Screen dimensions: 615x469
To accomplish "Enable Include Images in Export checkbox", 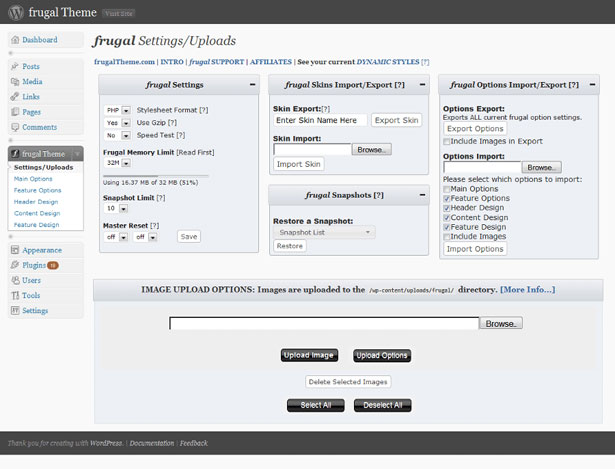I will 446,141.
